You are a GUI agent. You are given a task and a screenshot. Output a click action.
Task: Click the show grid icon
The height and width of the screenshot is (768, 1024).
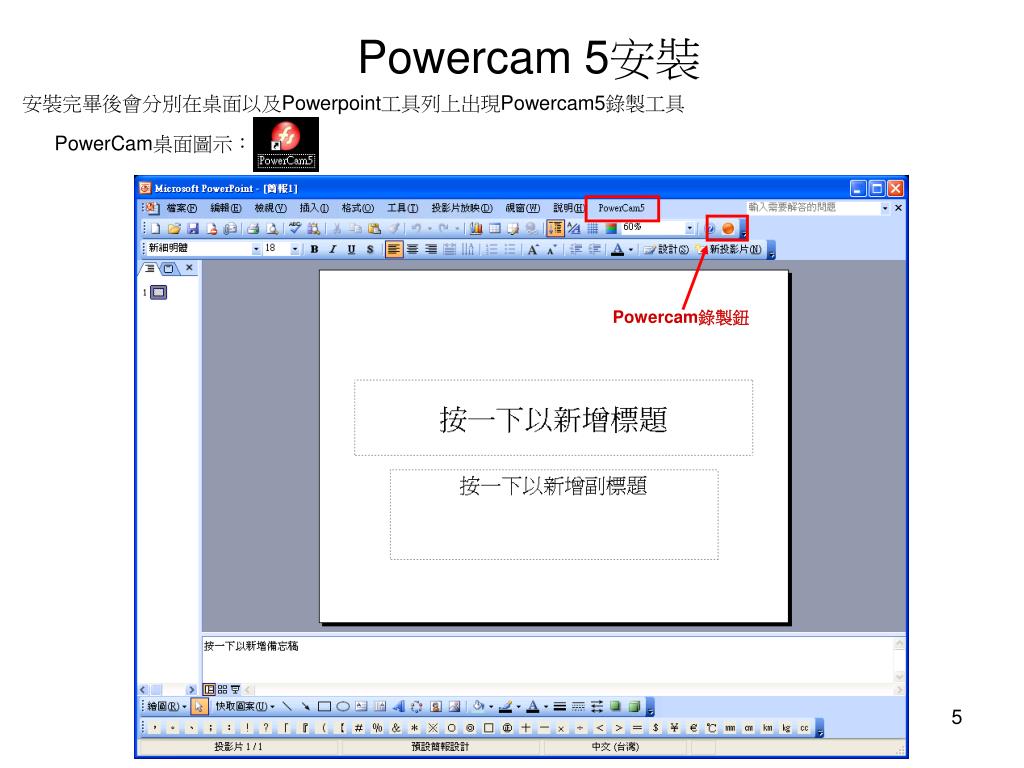(x=592, y=229)
